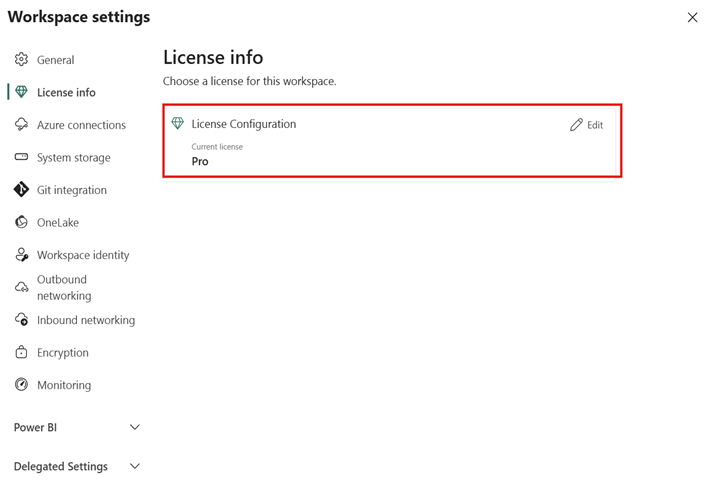Expand the Power BI section chevron
Screen dimensions: 714x498
[135, 427]
